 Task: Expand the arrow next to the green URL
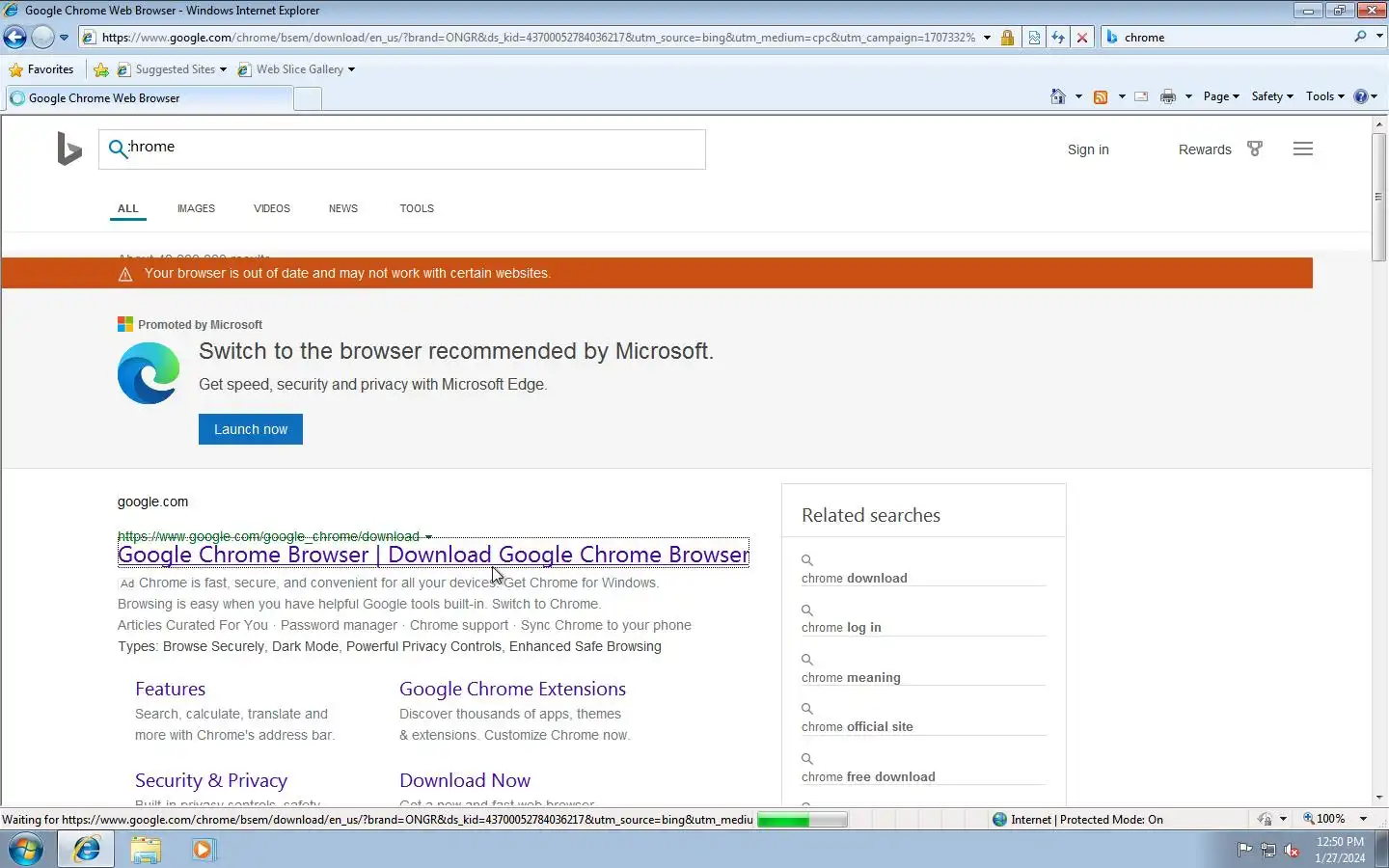click(428, 537)
